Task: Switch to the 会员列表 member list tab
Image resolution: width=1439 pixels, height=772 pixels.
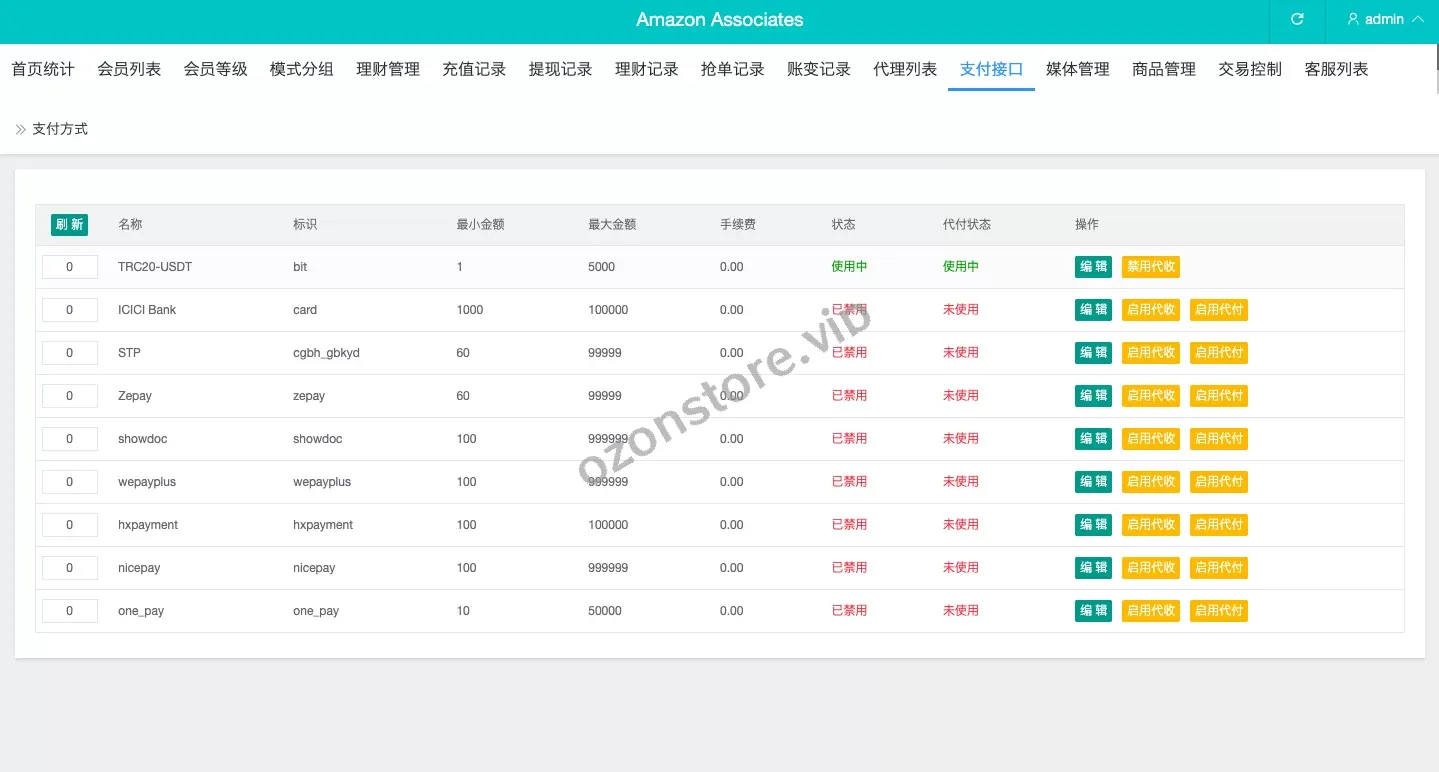Action: 129,69
